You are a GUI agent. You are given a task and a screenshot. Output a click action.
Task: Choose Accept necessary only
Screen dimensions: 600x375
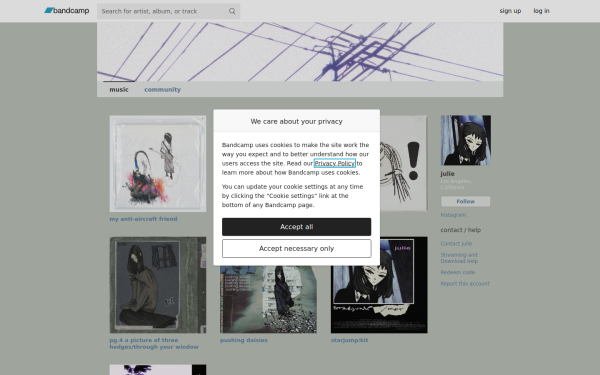click(x=296, y=249)
